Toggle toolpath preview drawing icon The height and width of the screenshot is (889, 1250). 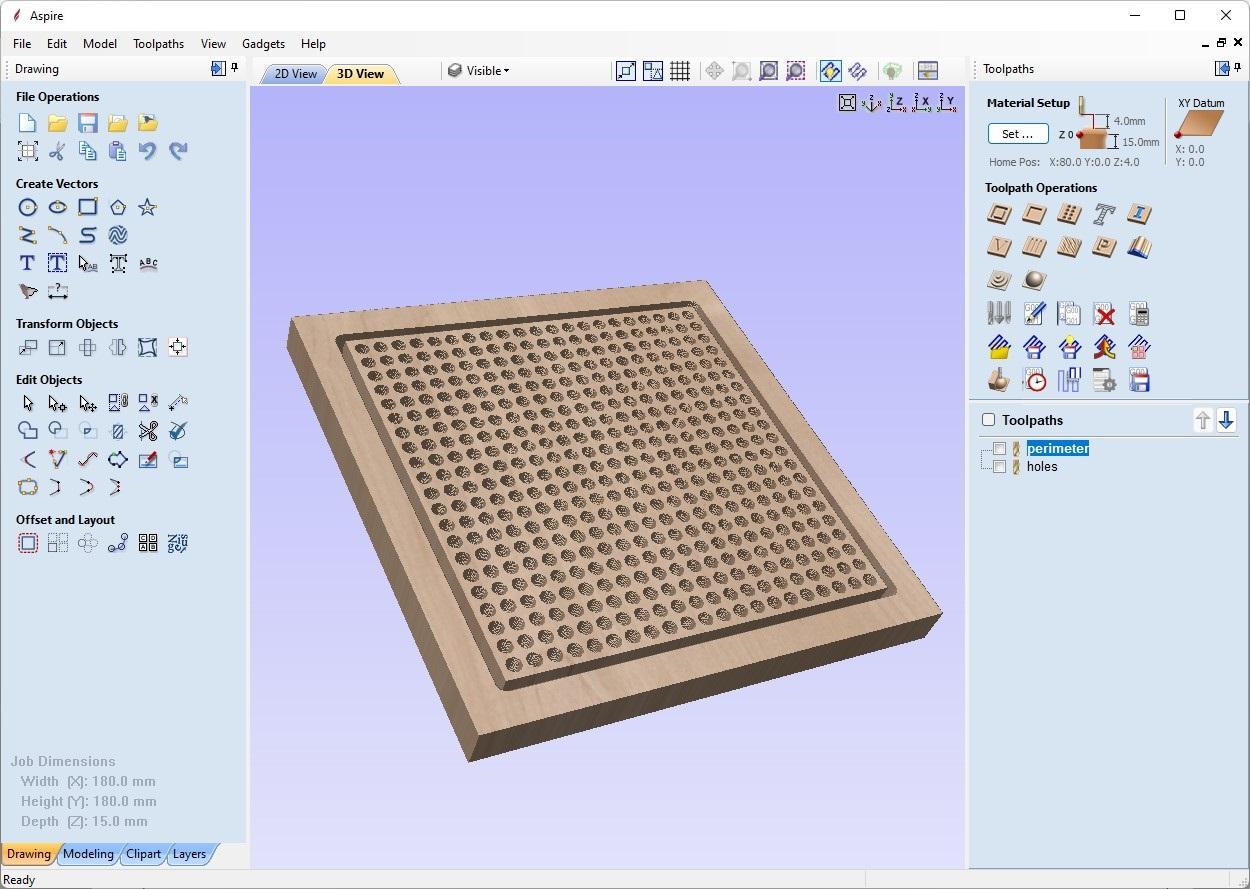830,71
